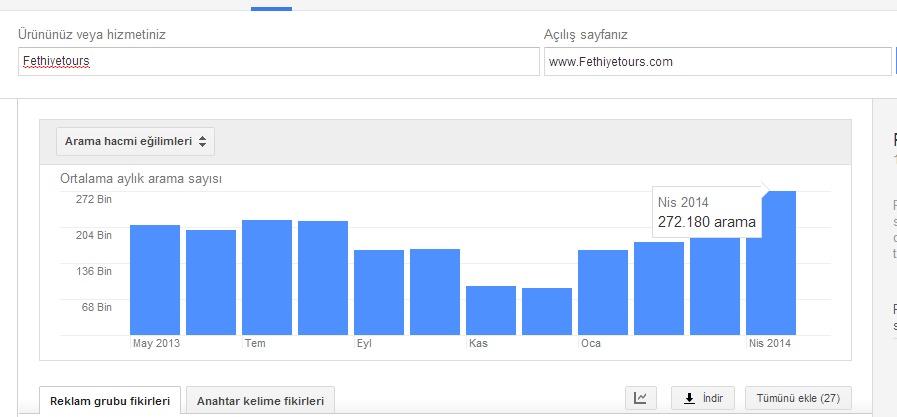Switch to the Anahtar kelime fikirleri tab
The image size is (897, 417).
click(x=260, y=400)
